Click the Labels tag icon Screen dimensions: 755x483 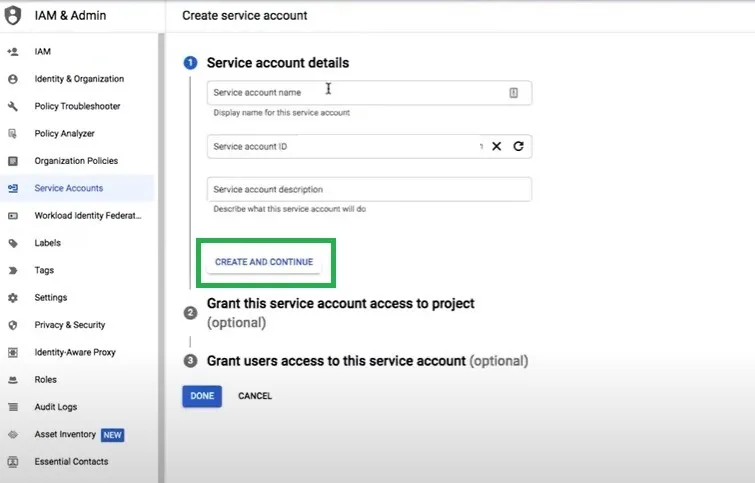pyautogui.click(x=13, y=243)
